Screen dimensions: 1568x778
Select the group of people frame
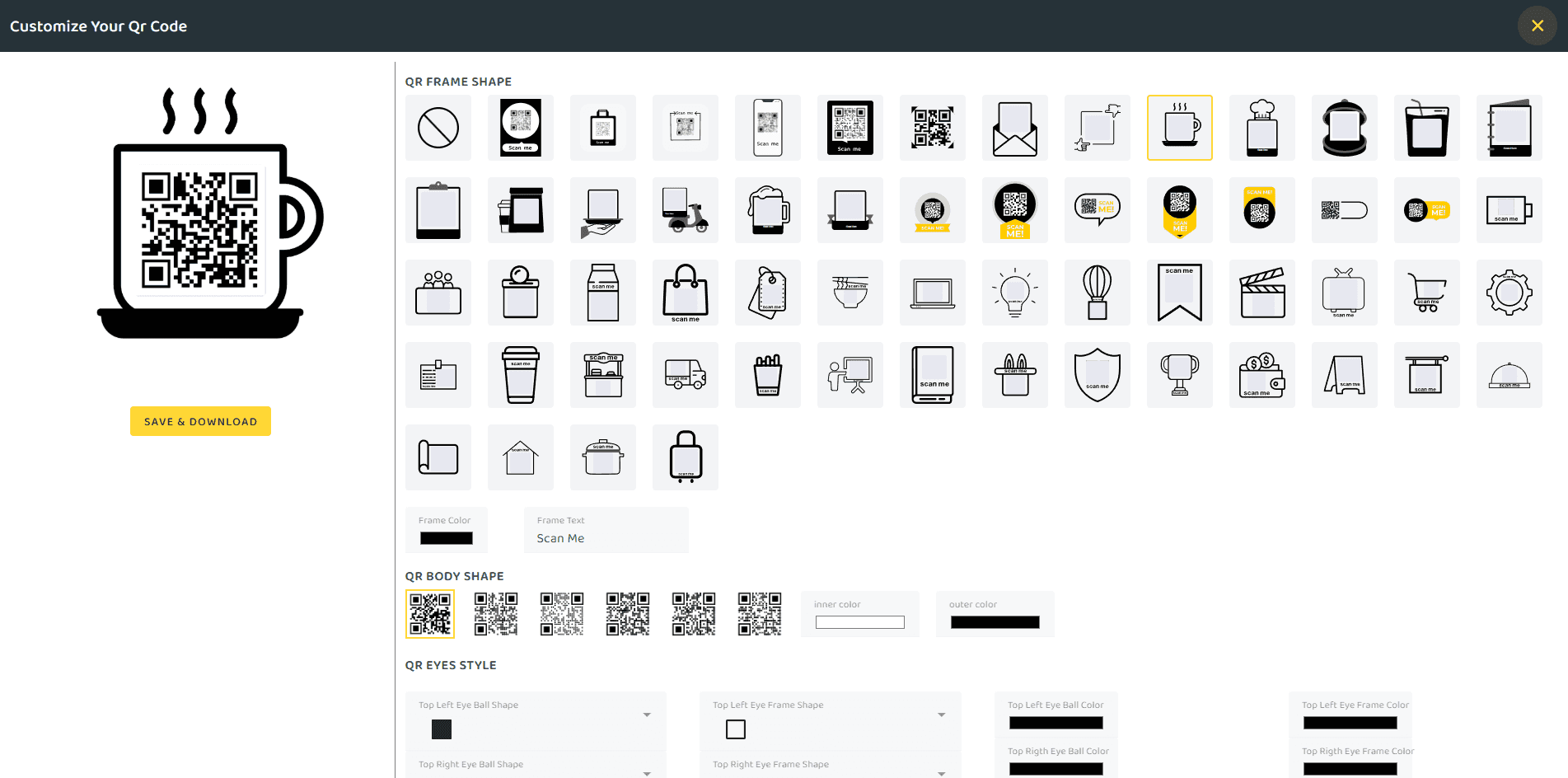[438, 293]
